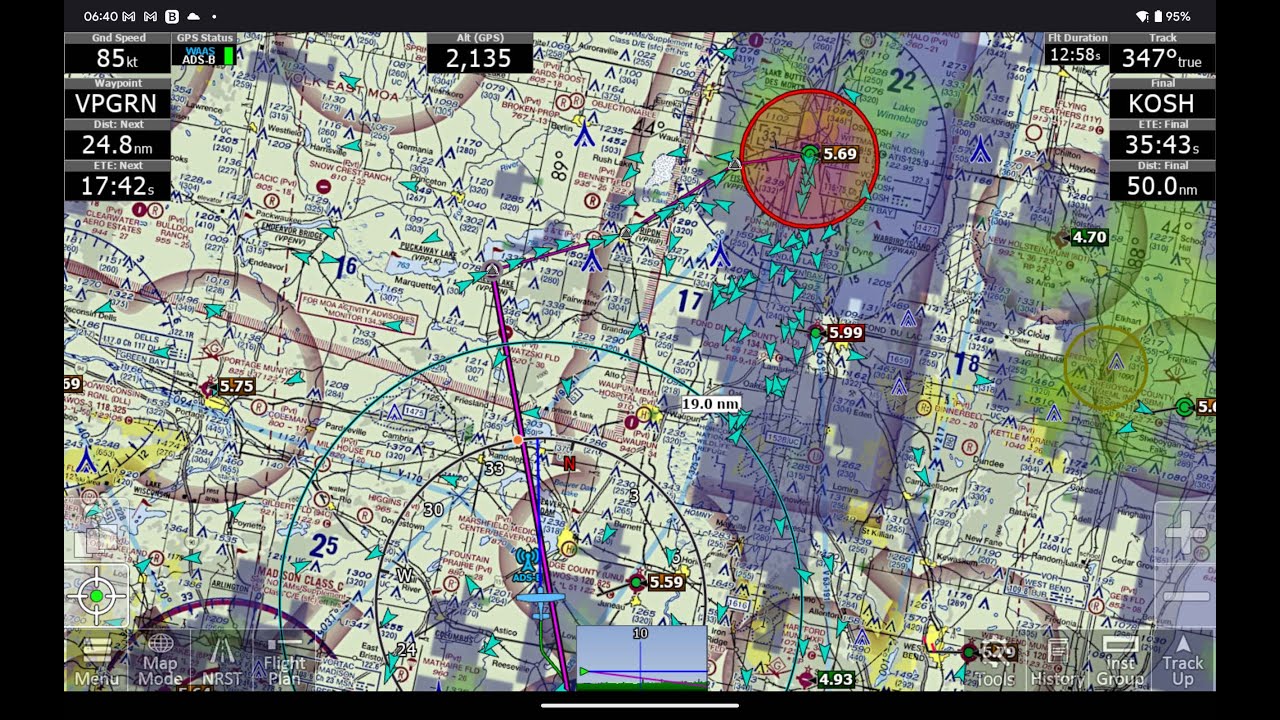Viewport: 1280px width, 720px height.
Task: Open the Menu button
Action: (x=96, y=660)
